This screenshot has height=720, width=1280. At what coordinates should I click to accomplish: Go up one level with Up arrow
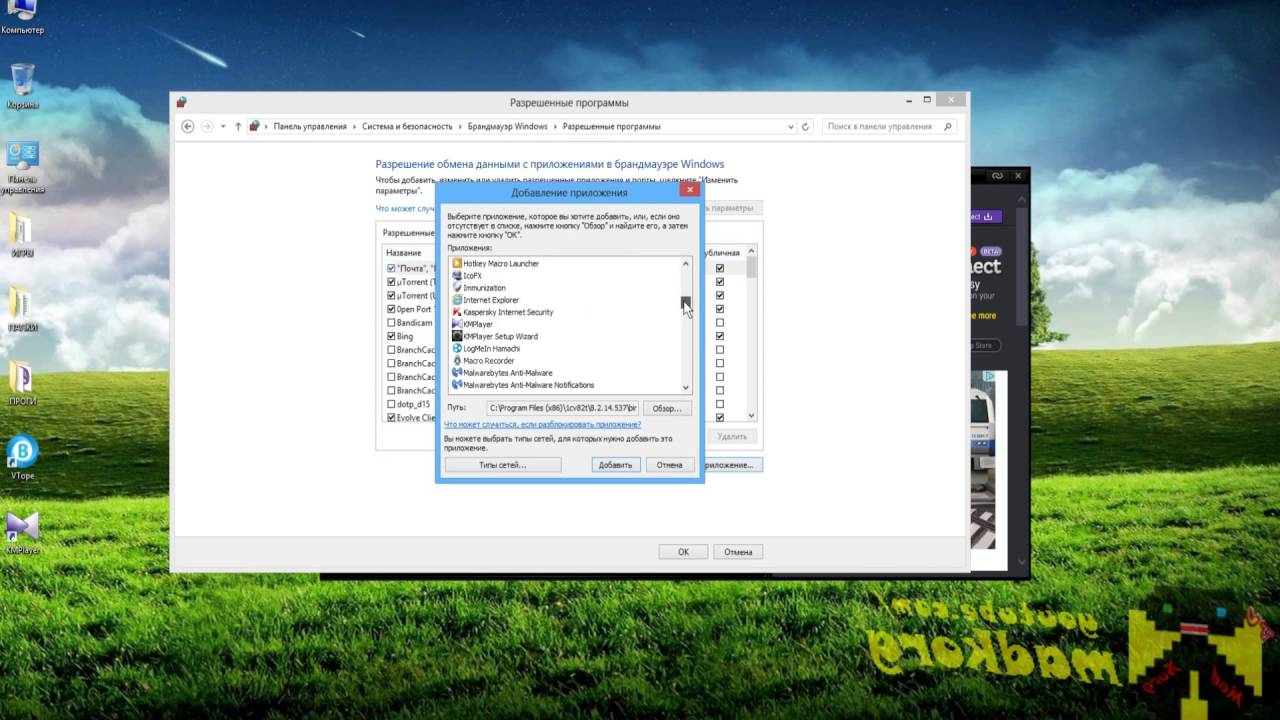pos(238,127)
